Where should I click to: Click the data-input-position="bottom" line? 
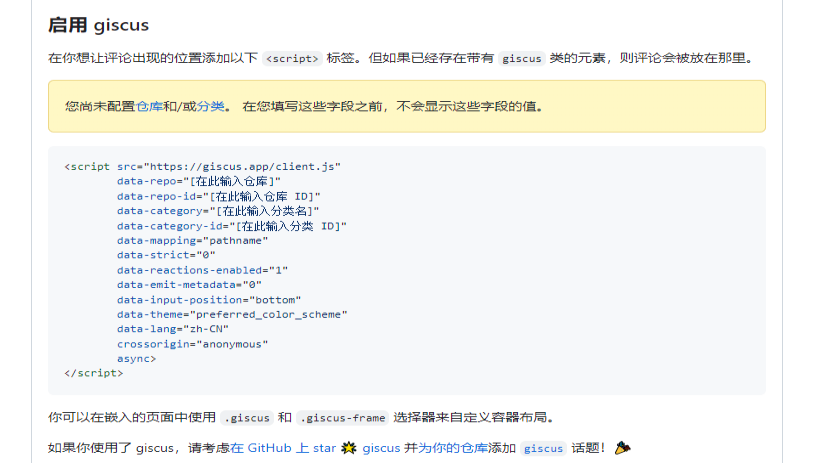pyautogui.click(x=209, y=300)
